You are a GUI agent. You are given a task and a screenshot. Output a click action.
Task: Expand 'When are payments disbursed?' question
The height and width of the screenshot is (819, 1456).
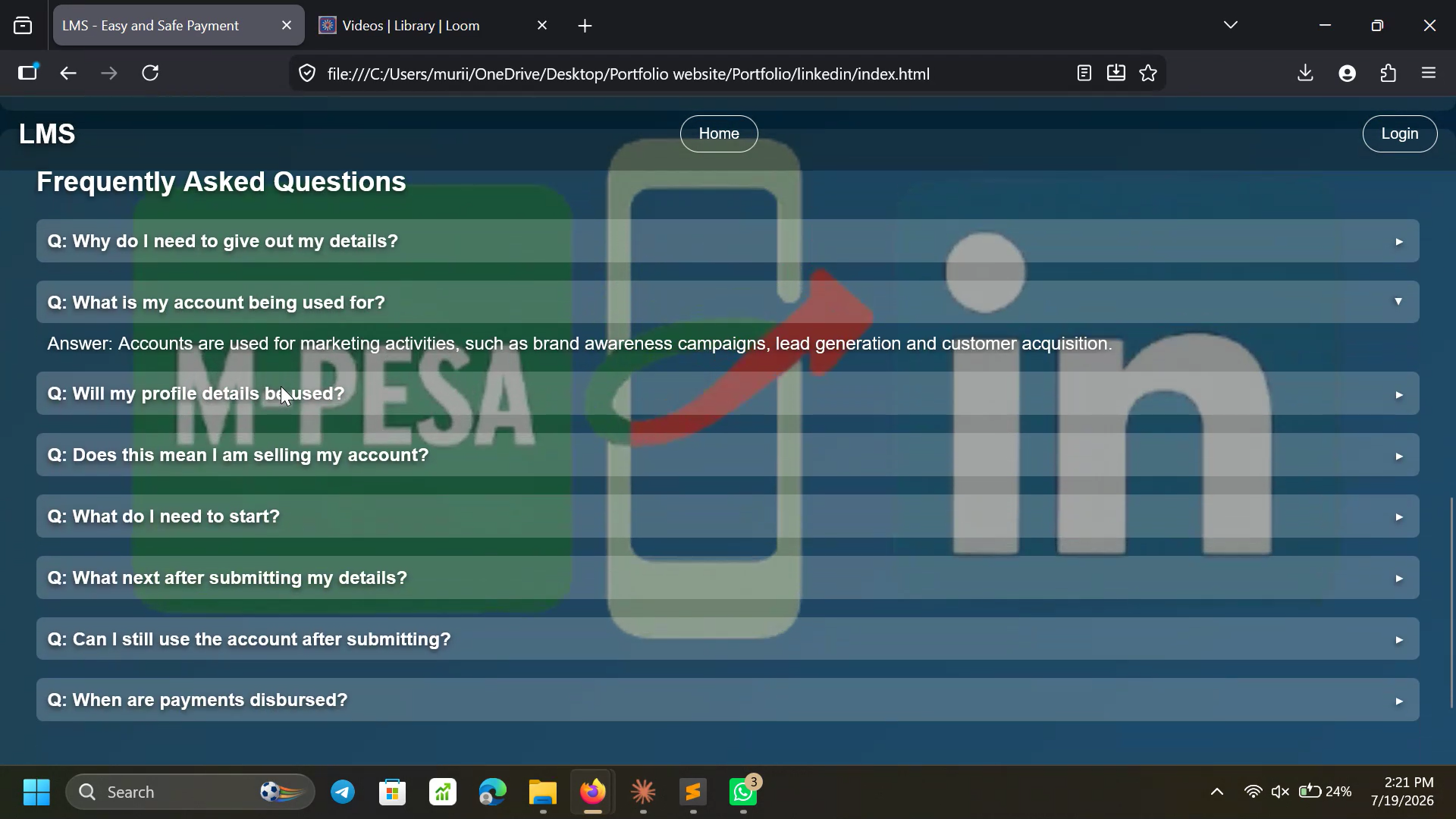point(727,700)
